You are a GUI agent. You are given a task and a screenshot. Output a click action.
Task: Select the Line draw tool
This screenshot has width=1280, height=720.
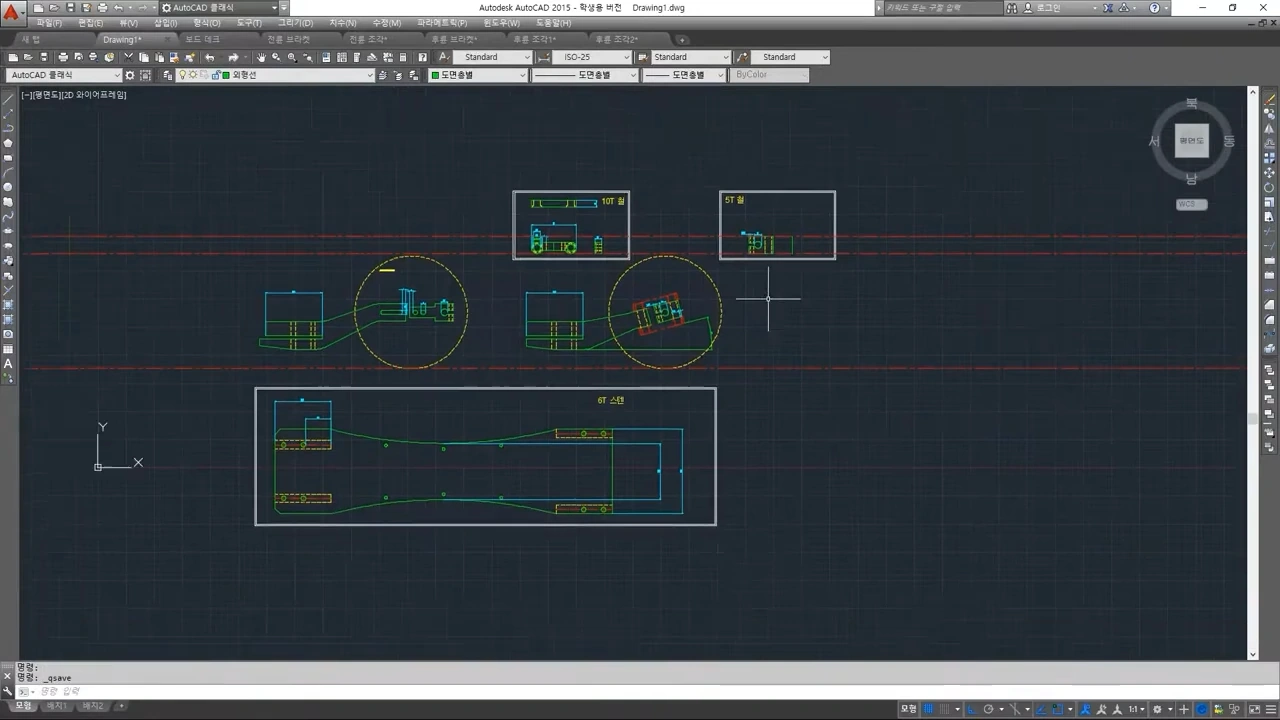point(8,99)
